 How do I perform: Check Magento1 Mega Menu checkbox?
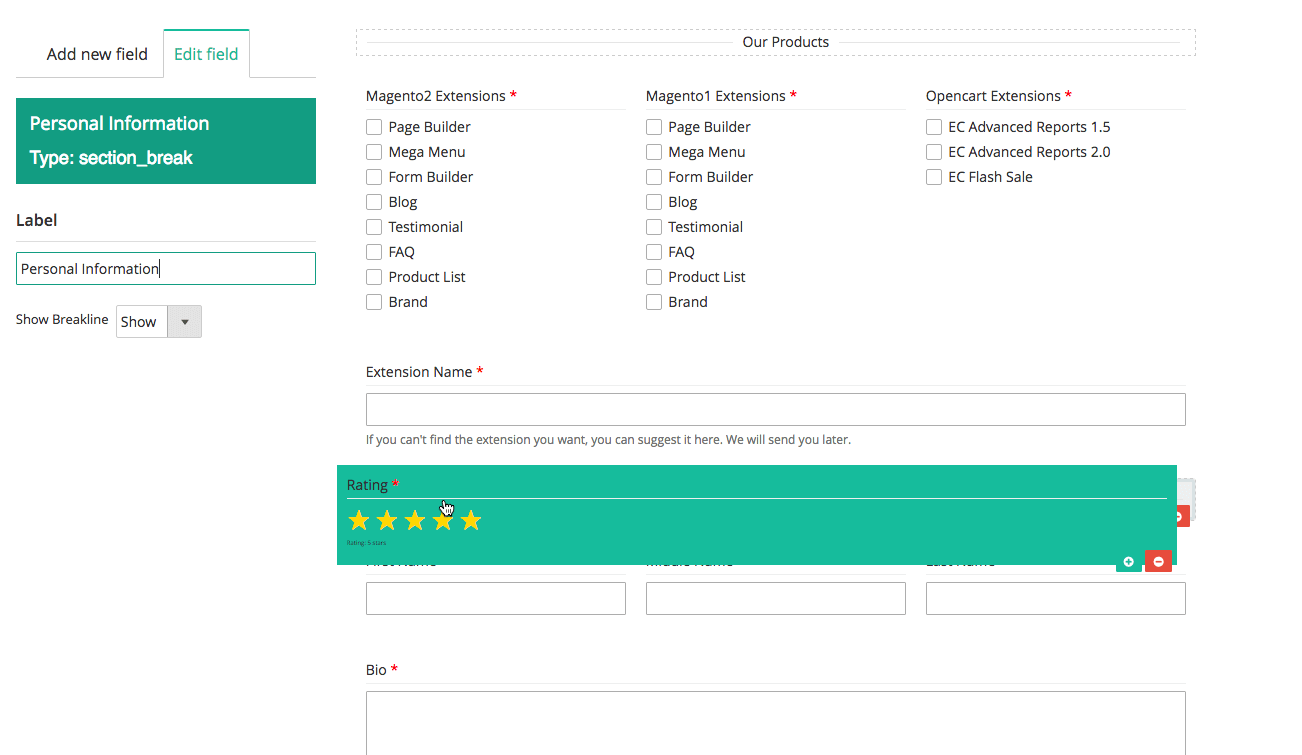coord(654,152)
